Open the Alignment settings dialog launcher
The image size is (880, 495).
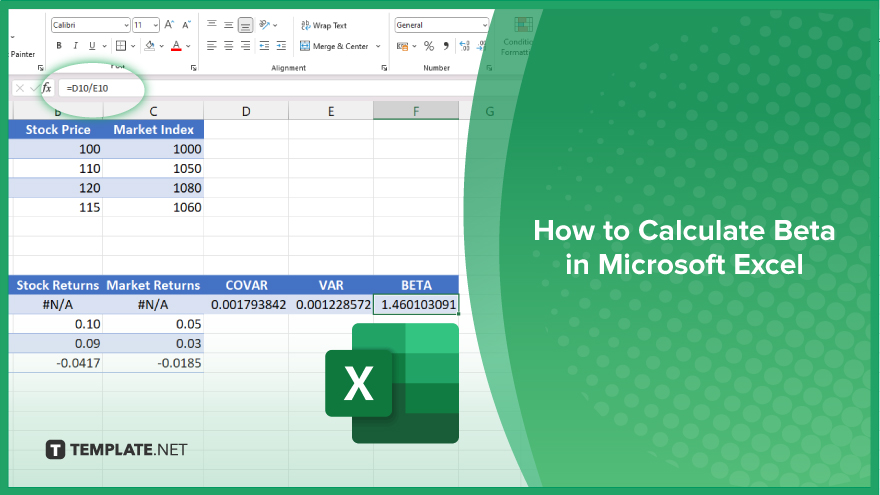[384, 68]
